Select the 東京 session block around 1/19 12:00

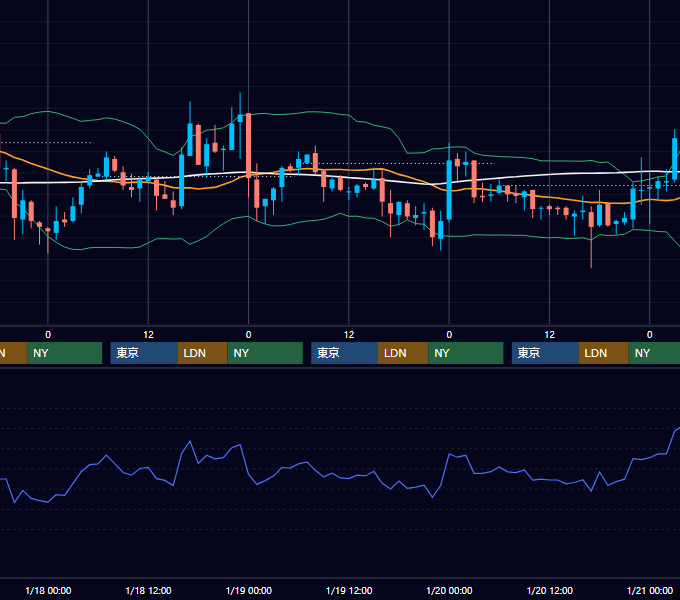coord(344,353)
